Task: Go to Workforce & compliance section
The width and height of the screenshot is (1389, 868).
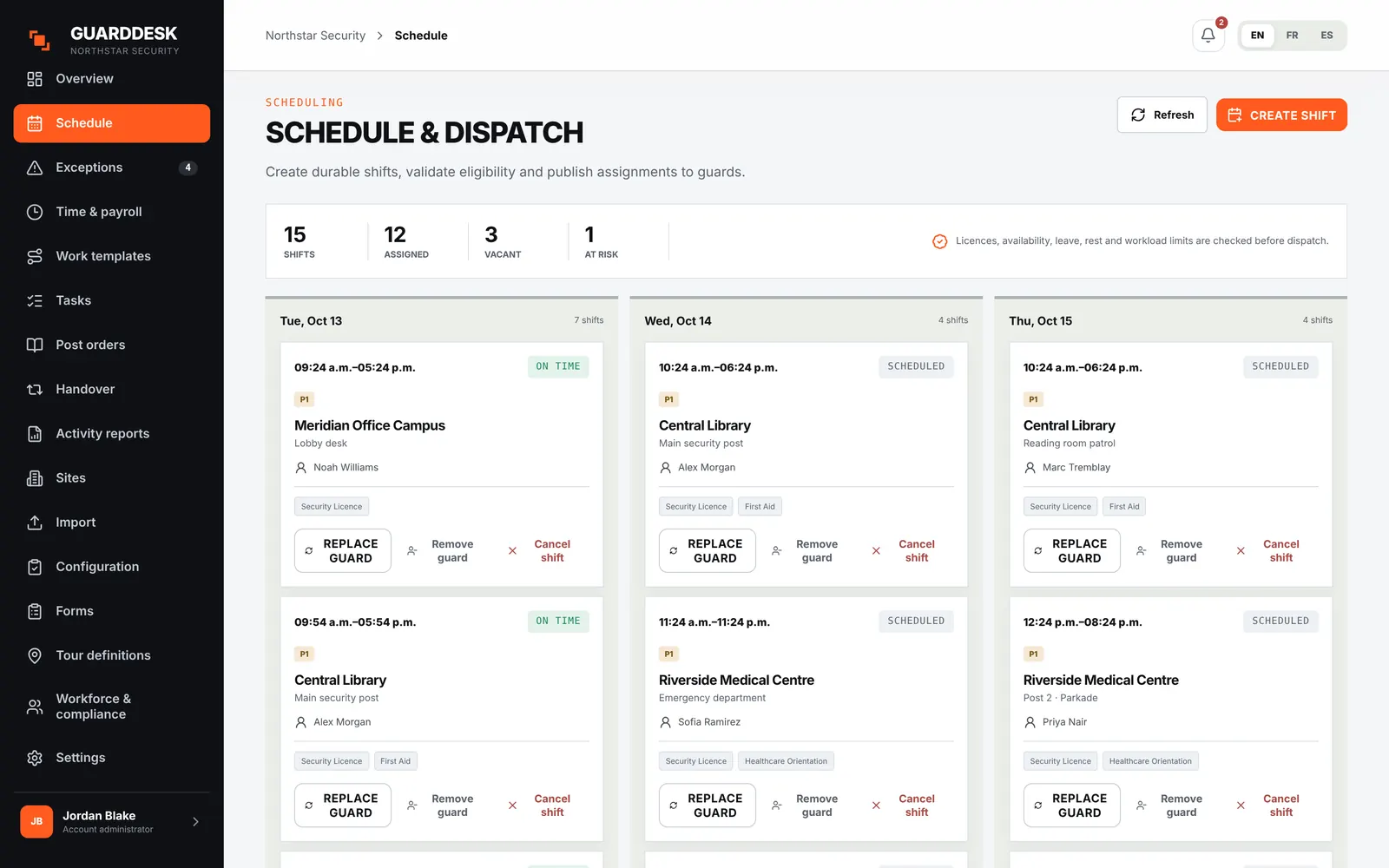Action: (112, 707)
